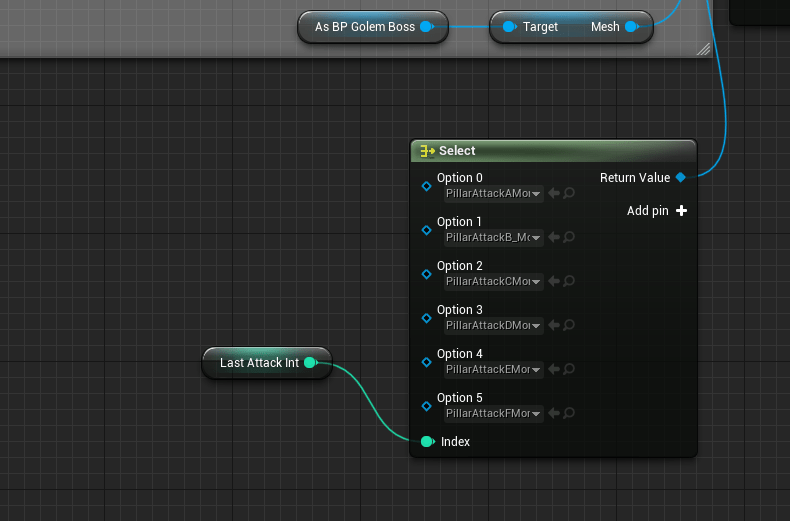The height and width of the screenshot is (521, 790).
Task: Click the Mesh output pin on Target node
Action: [x=631, y=27]
